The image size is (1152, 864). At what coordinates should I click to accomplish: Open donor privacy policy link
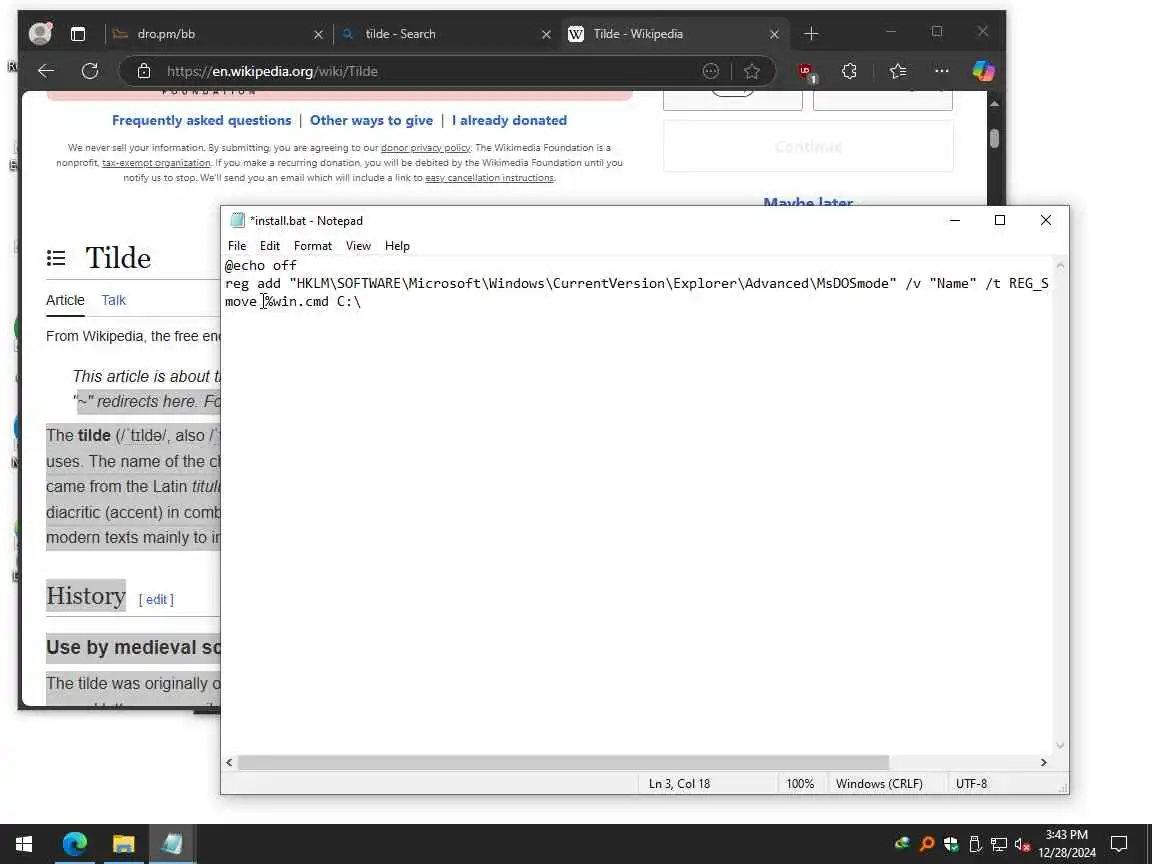coord(425,148)
